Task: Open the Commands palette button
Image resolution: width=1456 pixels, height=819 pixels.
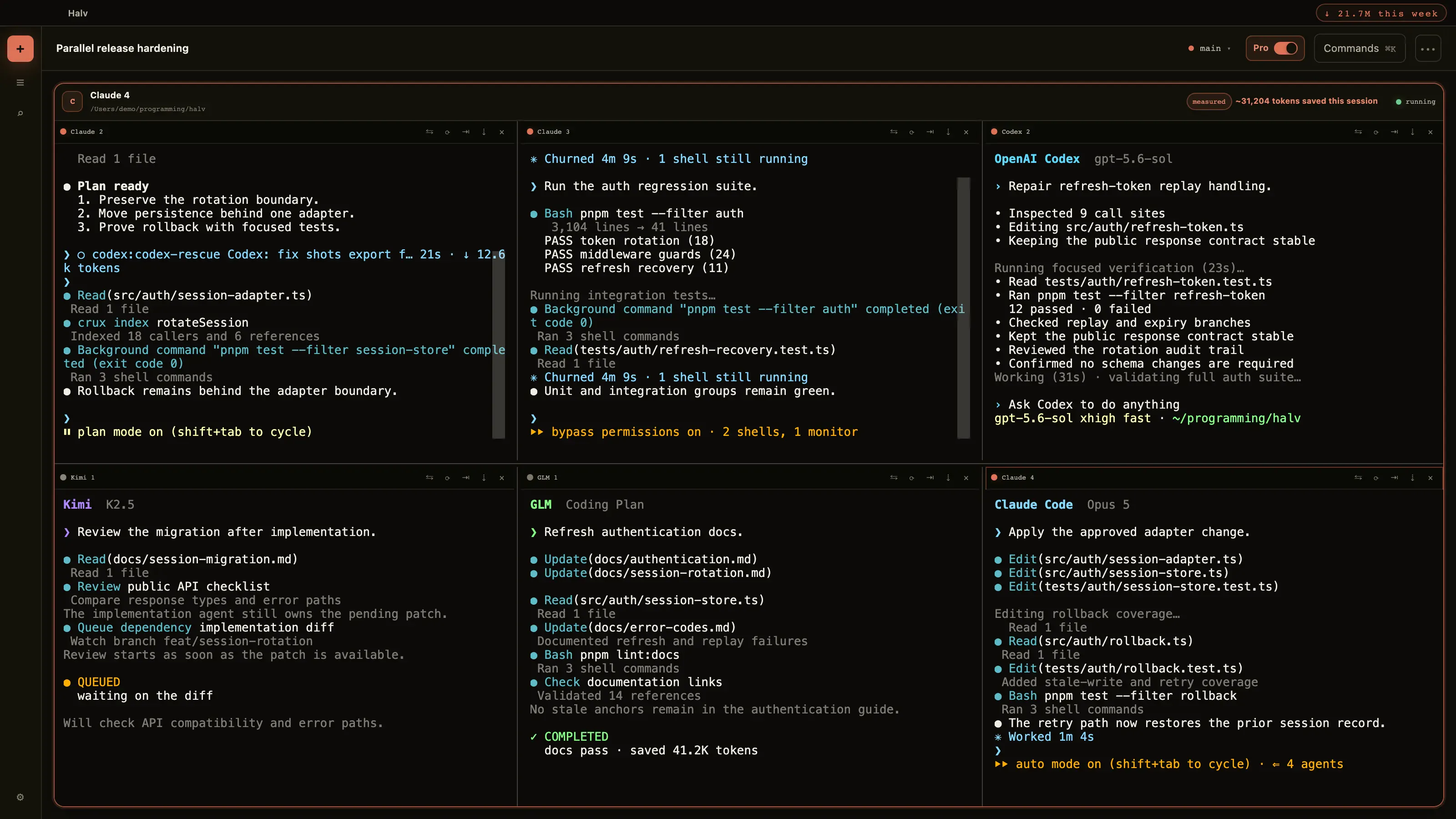Action: click(1360, 49)
